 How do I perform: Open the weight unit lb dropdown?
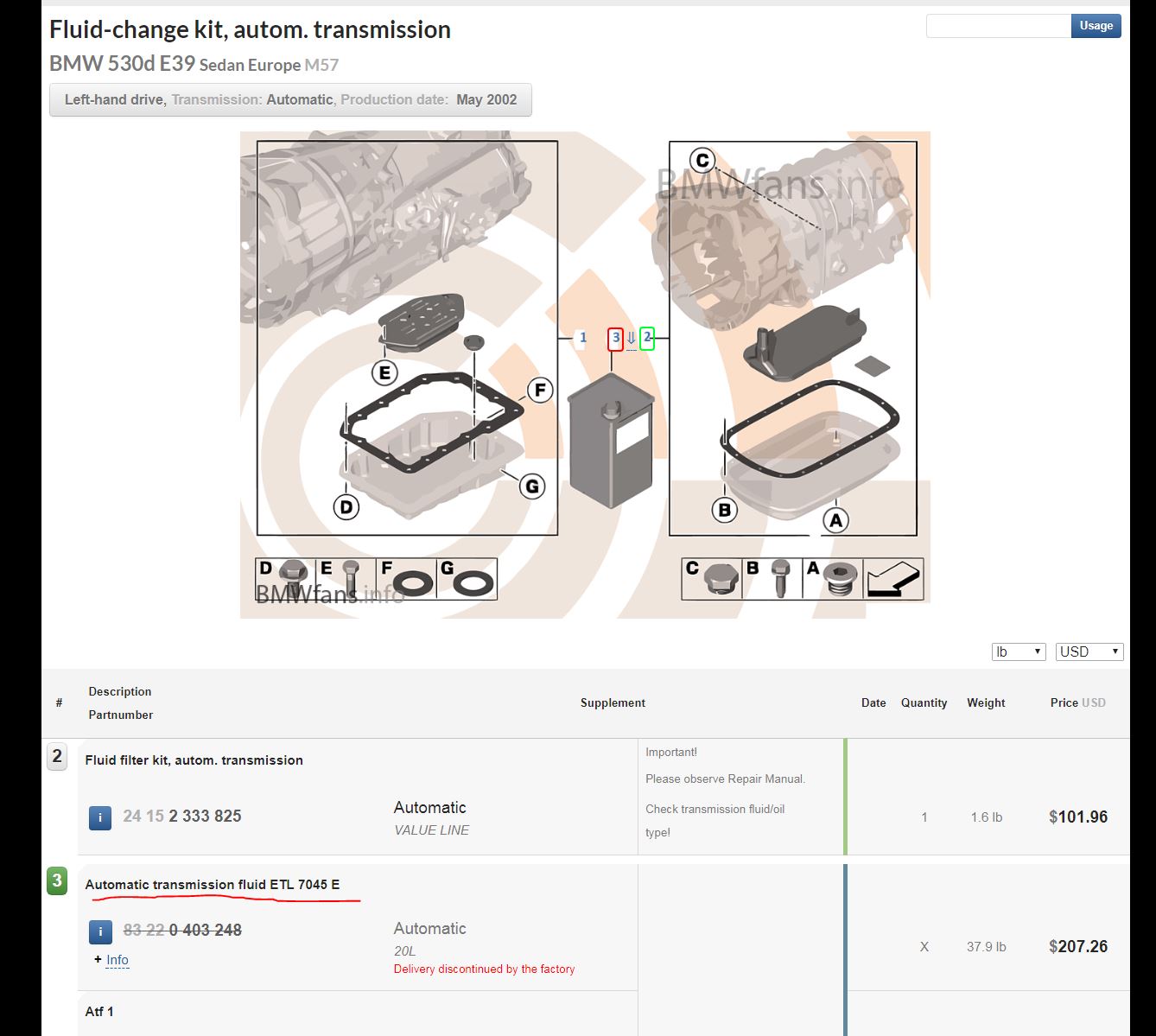1019,651
